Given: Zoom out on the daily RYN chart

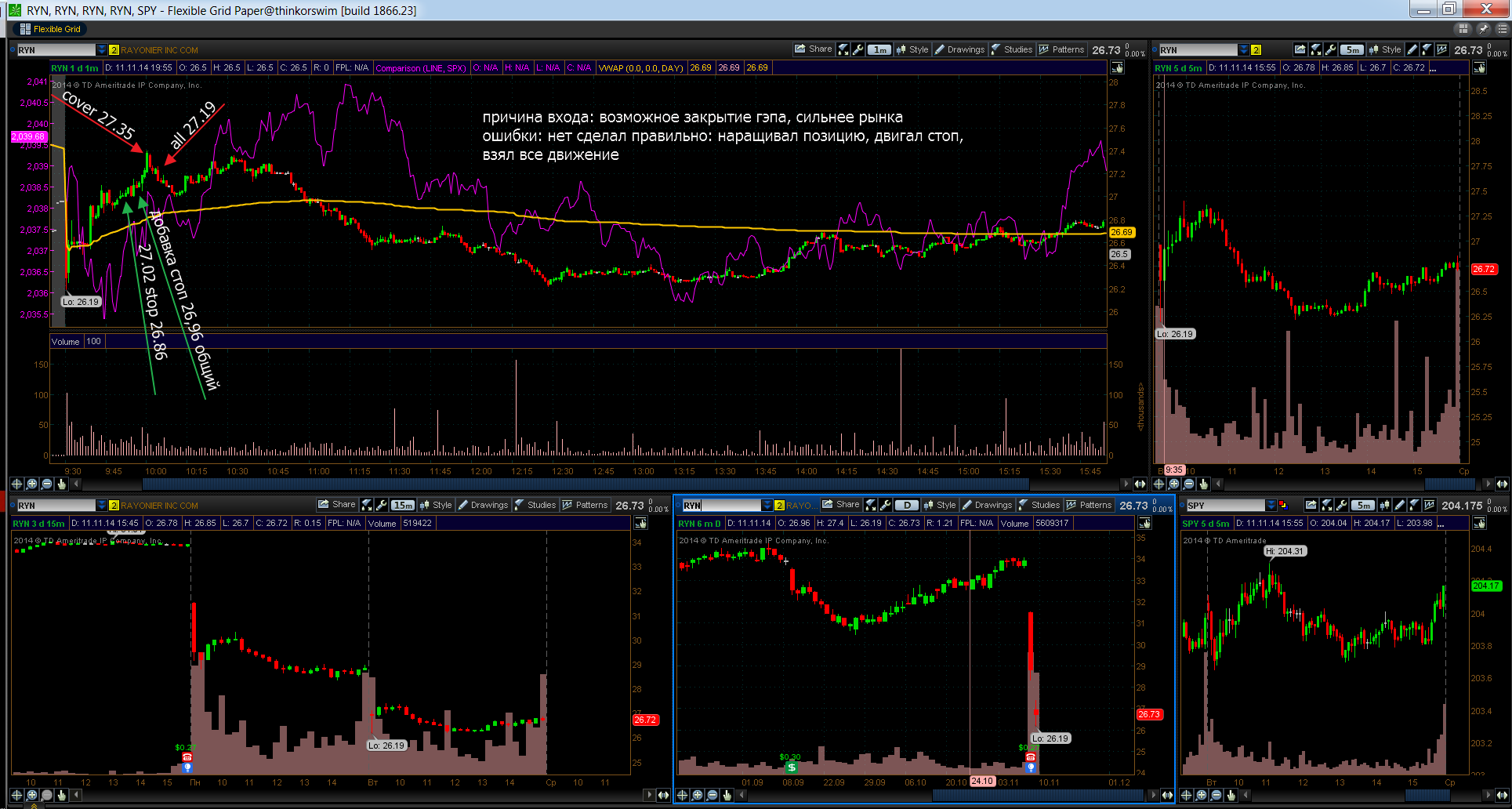Looking at the screenshot, I should (712, 795).
